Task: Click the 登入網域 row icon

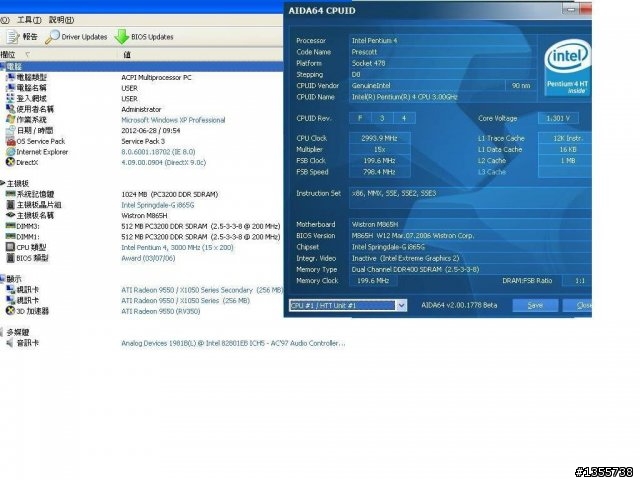Action: (x=11, y=98)
